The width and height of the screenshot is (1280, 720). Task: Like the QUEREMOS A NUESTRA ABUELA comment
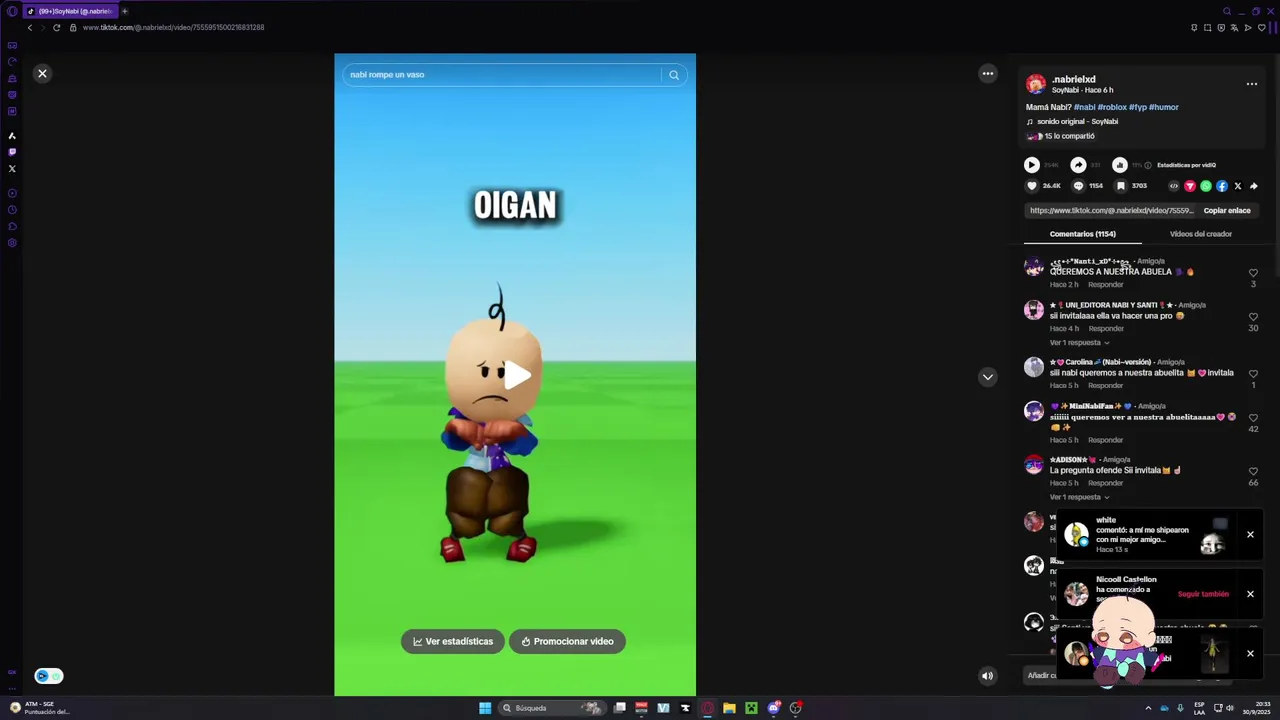click(1253, 273)
